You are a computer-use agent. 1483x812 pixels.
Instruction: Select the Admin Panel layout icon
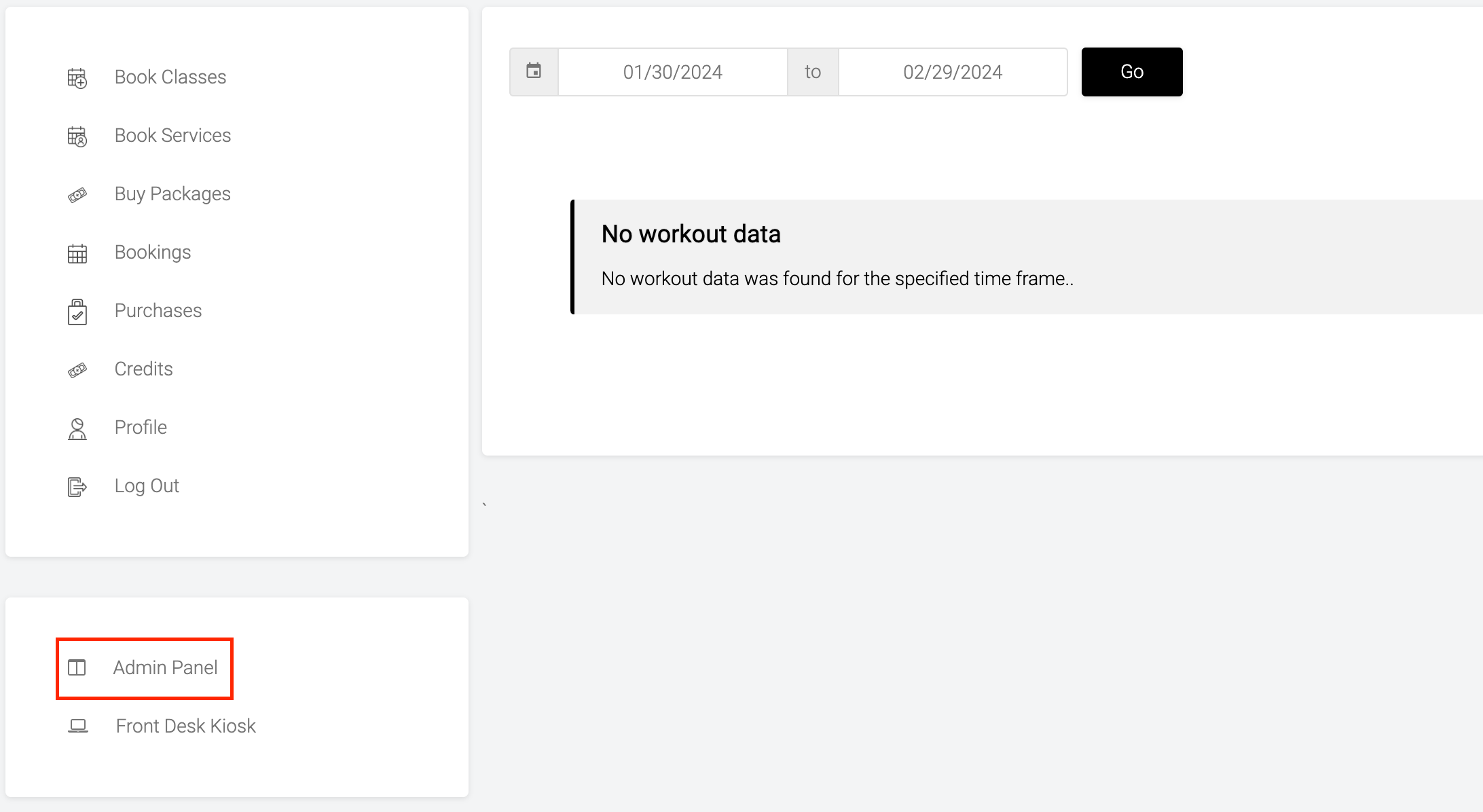point(77,667)
